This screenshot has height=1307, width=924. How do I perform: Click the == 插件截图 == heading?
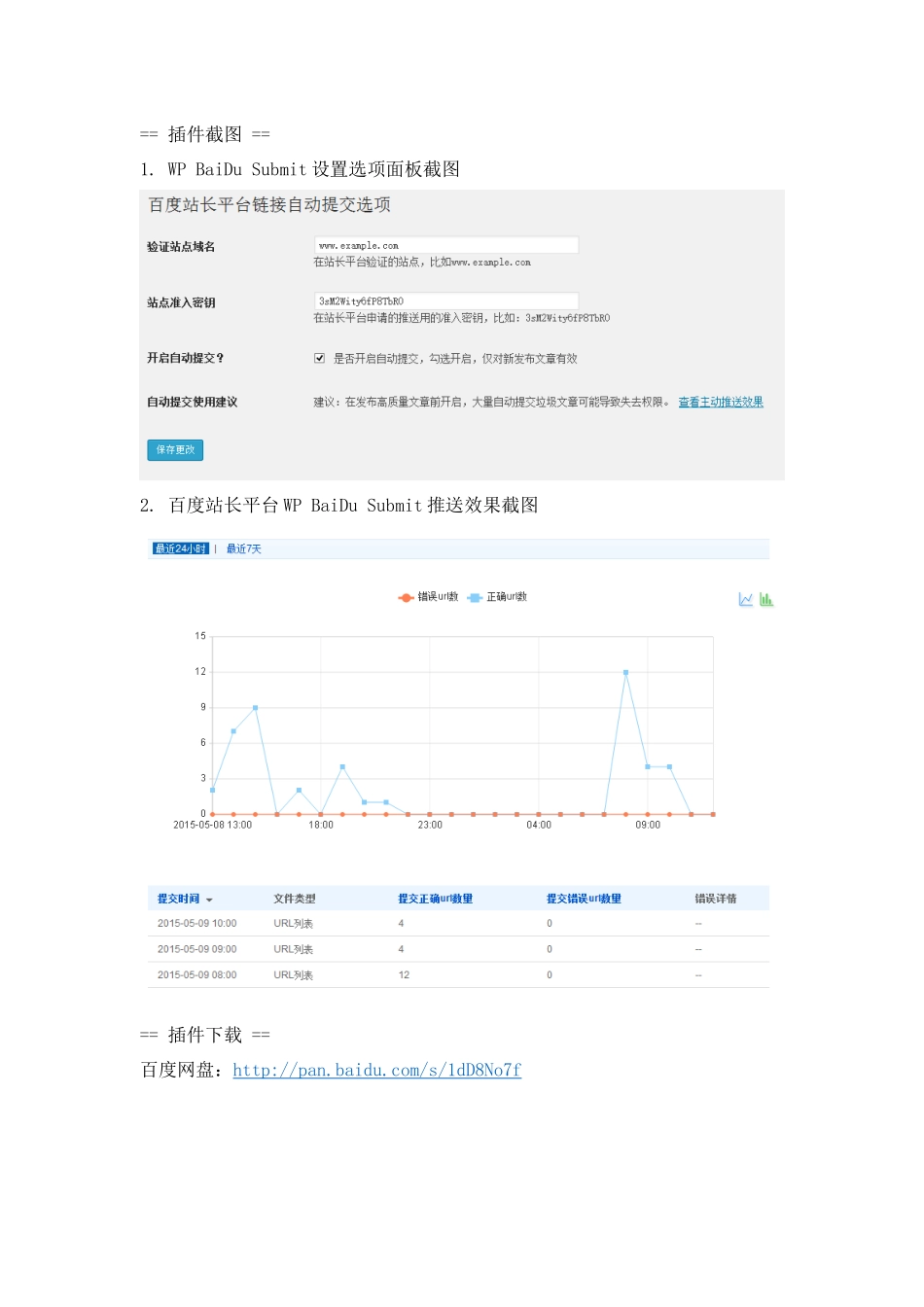click(x=205, y=134)
